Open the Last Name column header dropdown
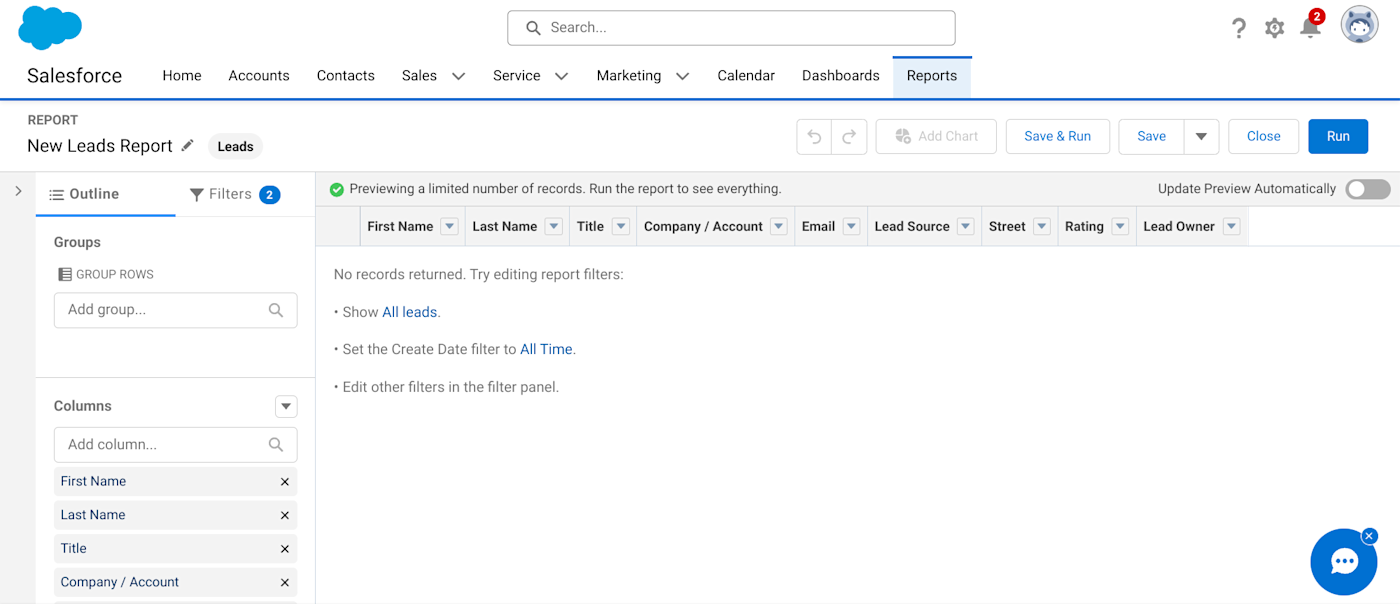Image resolution: width=1400 pixels, height=604 pixels. (x=553, y=227)
